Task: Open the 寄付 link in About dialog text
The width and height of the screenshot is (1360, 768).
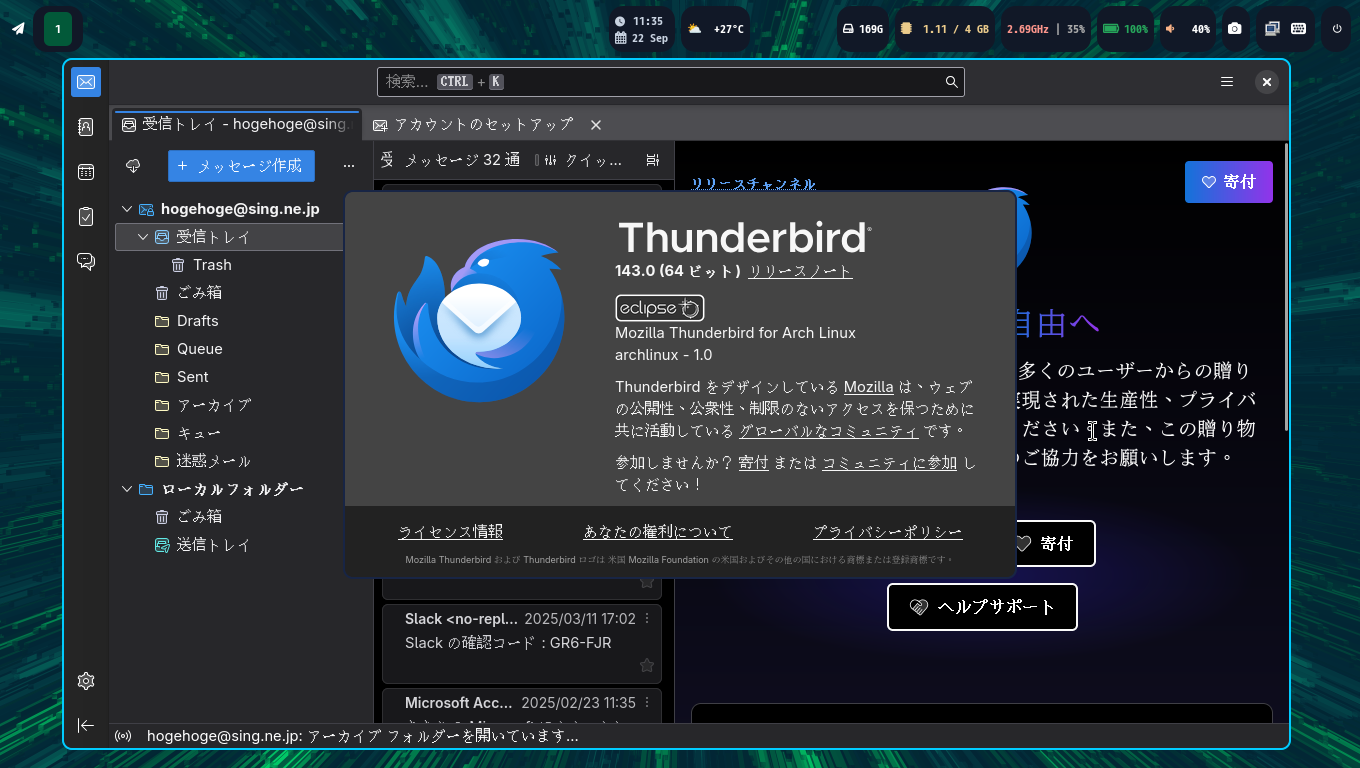Action: click(753, 463)
